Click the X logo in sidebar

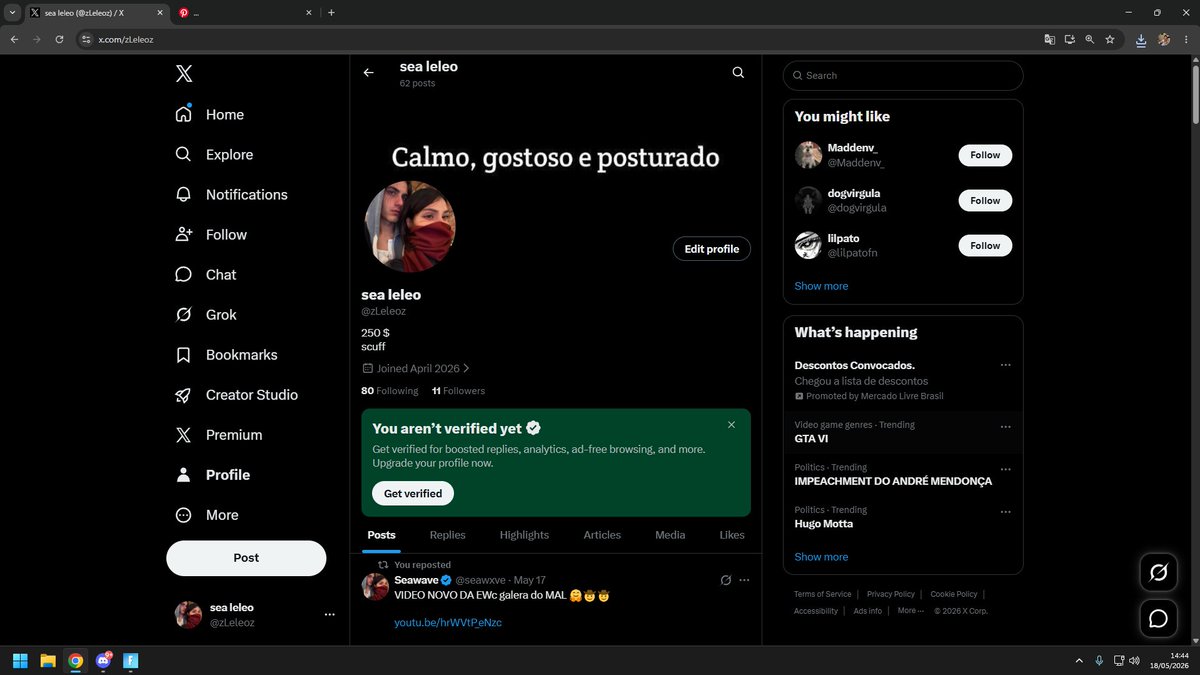pos(184,73)
